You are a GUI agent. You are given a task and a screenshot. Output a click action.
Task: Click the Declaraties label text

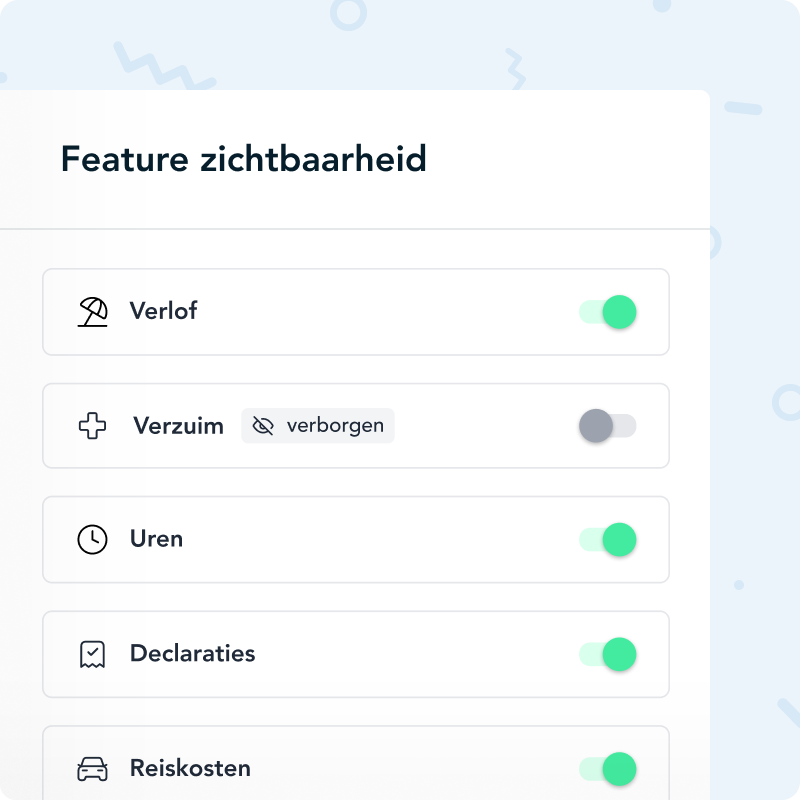click(193, 654)
